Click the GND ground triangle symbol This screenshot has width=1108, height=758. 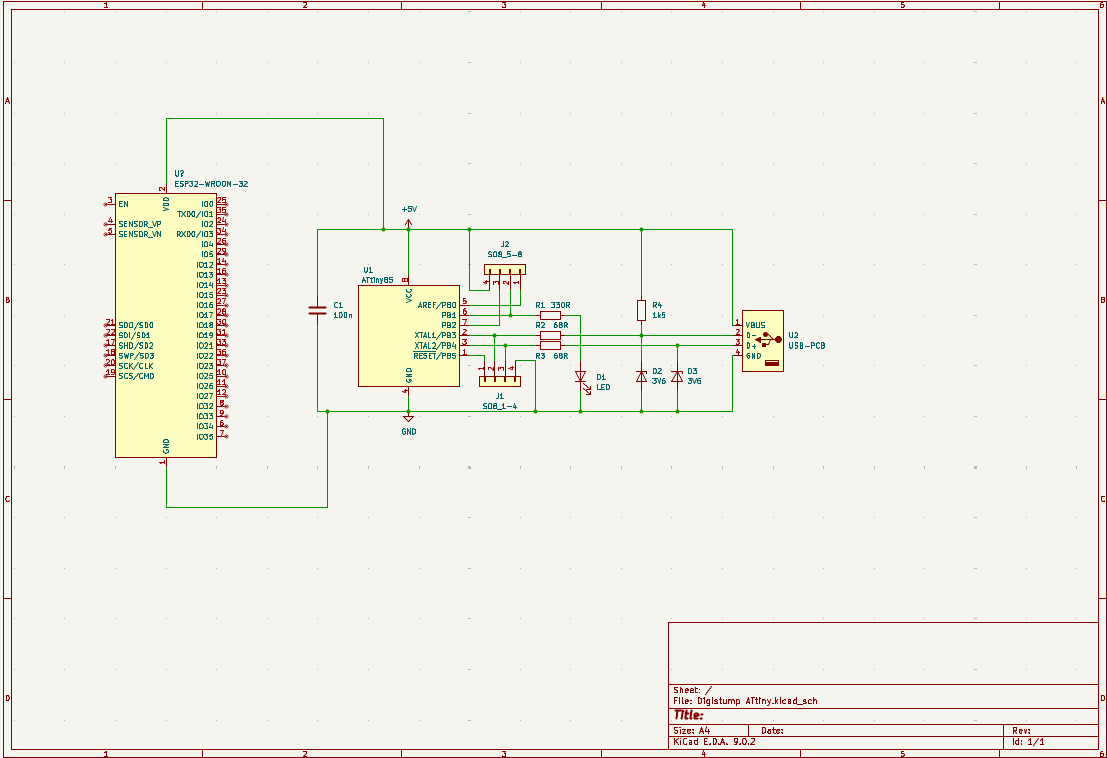[408, 419]
